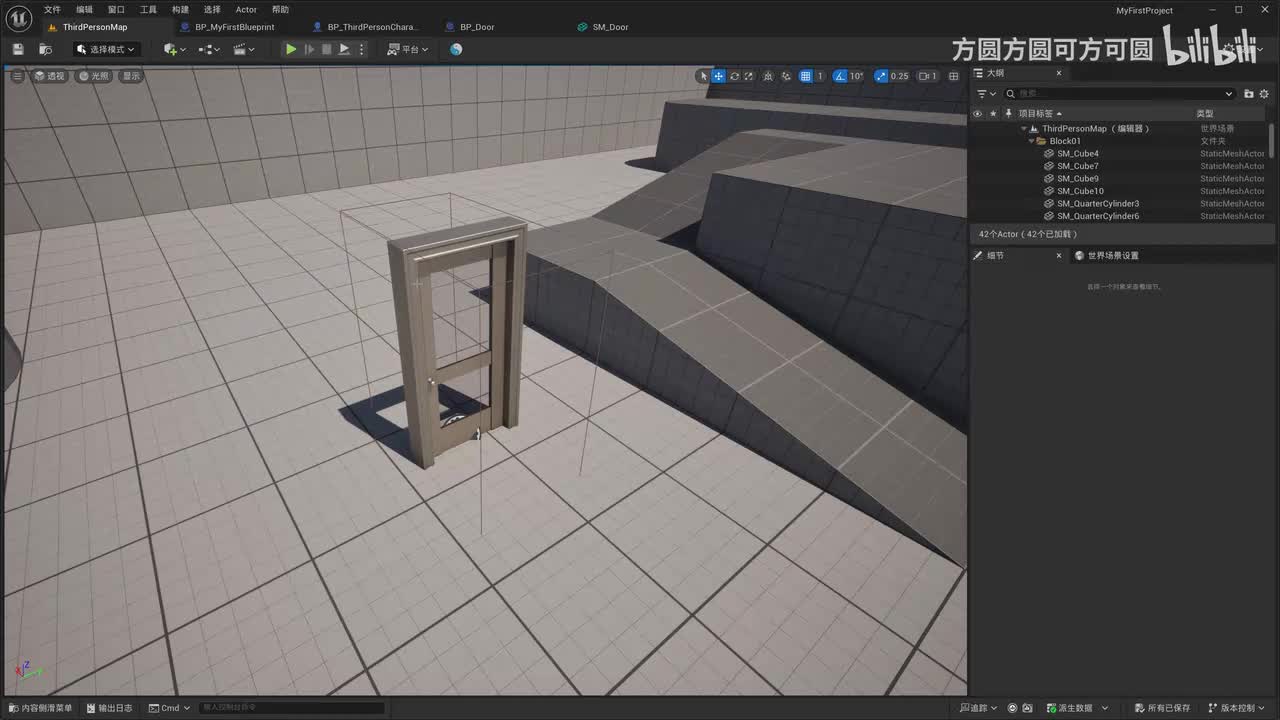Open the camera speed setting
1280x720 pixels.
coord(928,76)
